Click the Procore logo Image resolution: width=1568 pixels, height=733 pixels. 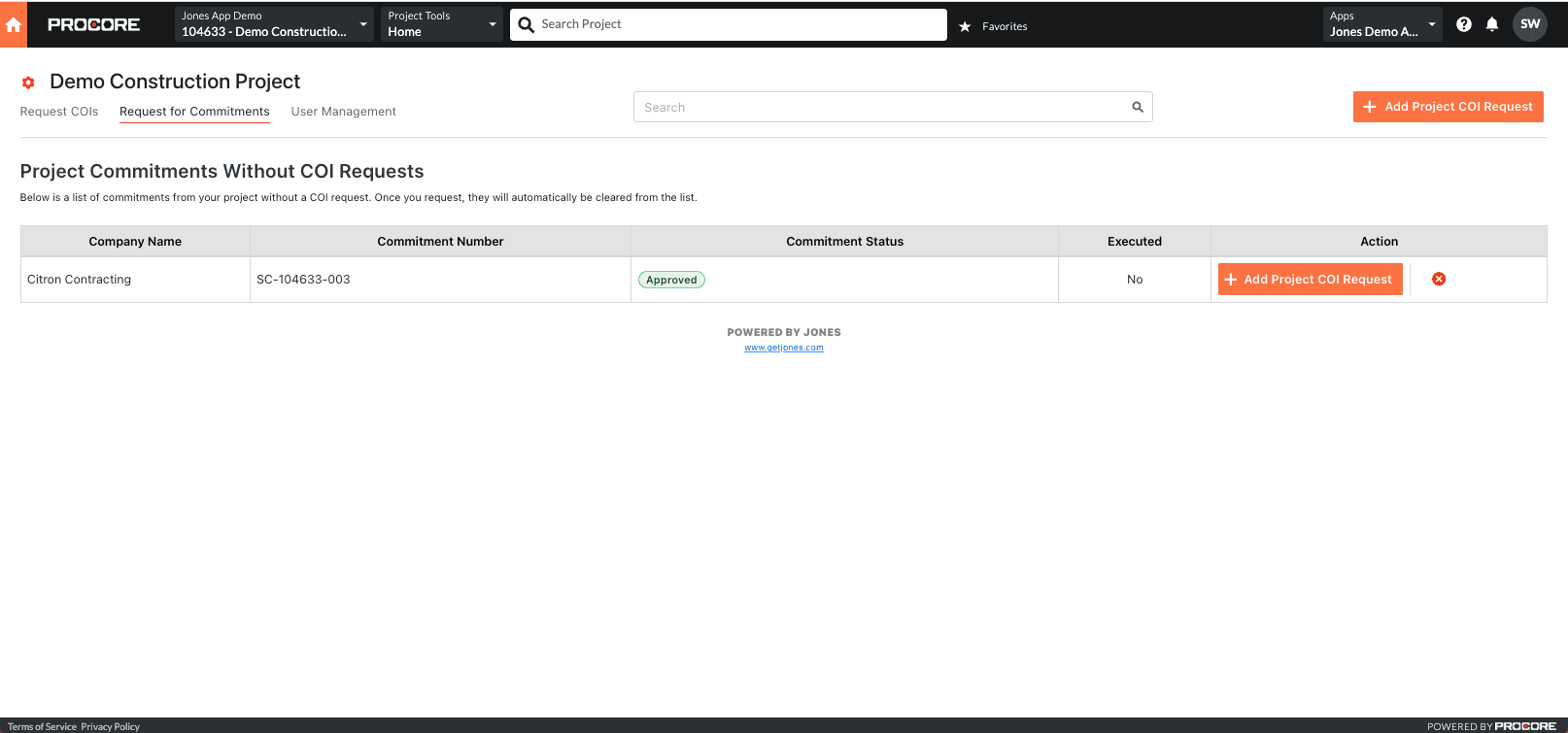[93, 24]
